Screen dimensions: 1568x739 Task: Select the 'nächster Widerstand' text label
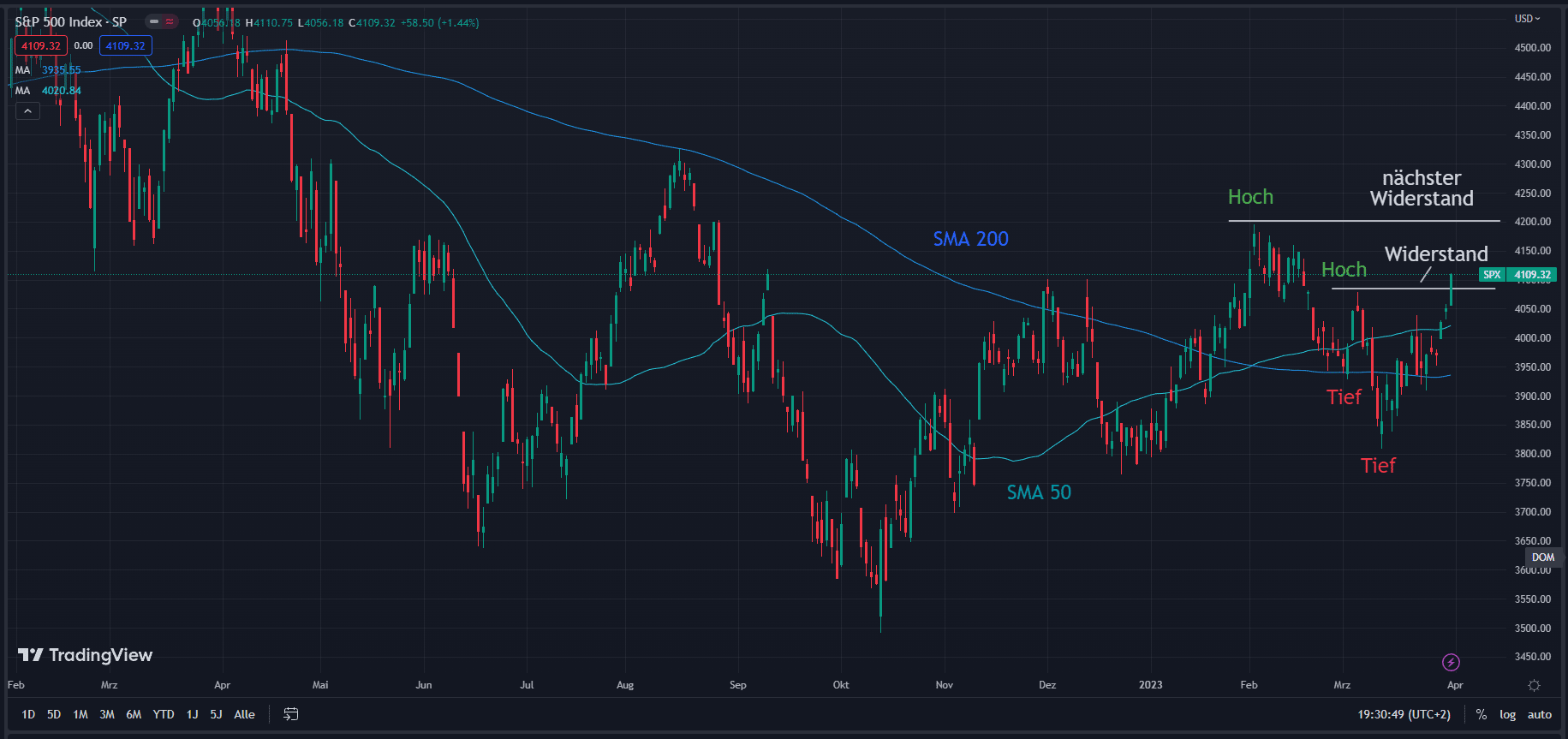1422,188
